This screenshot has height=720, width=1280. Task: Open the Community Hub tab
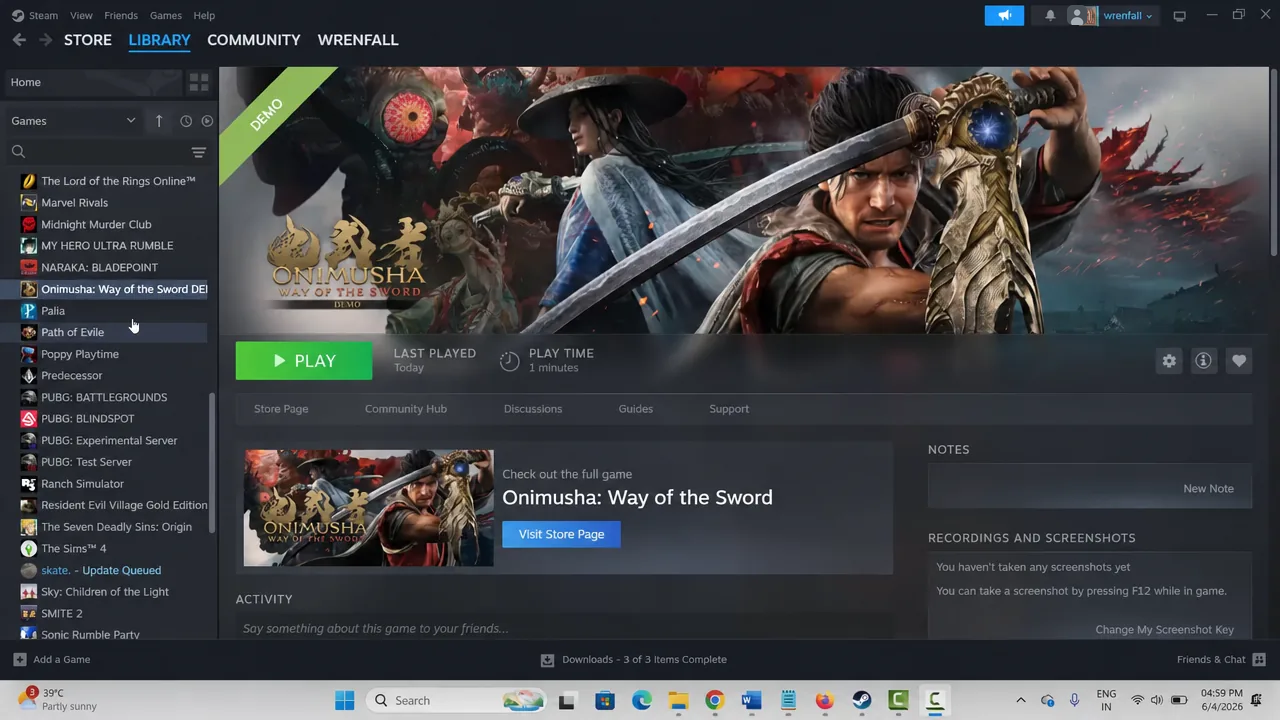coord(406,409)
